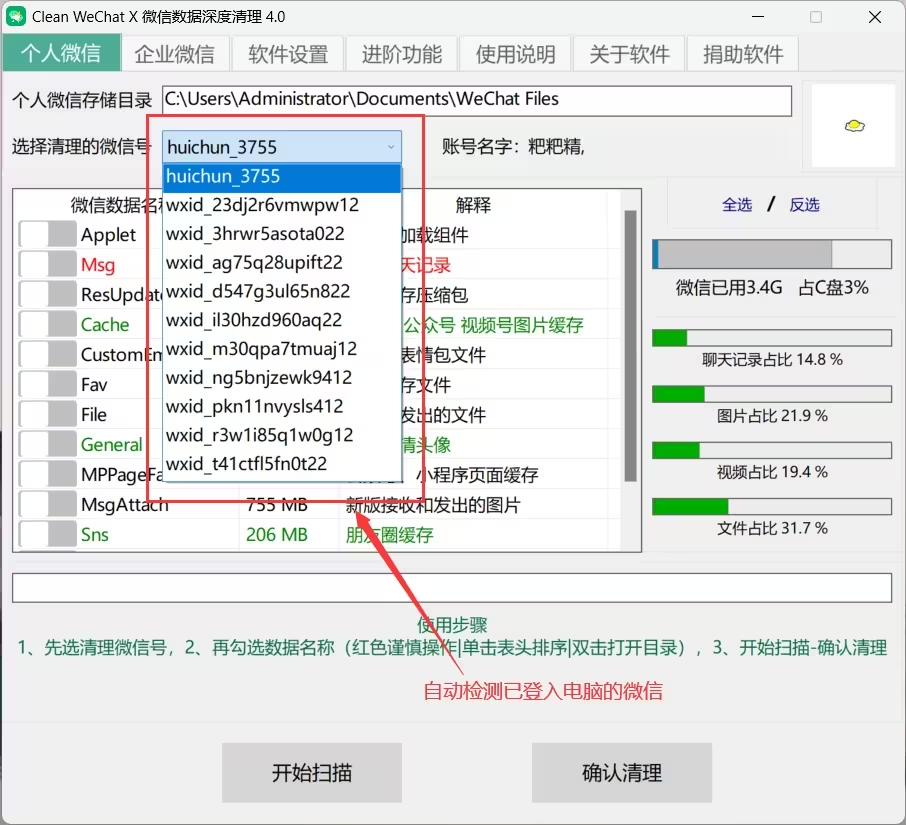Toggle the General row switch
Viewport: 906px width, 825px height.
point(47,445)
